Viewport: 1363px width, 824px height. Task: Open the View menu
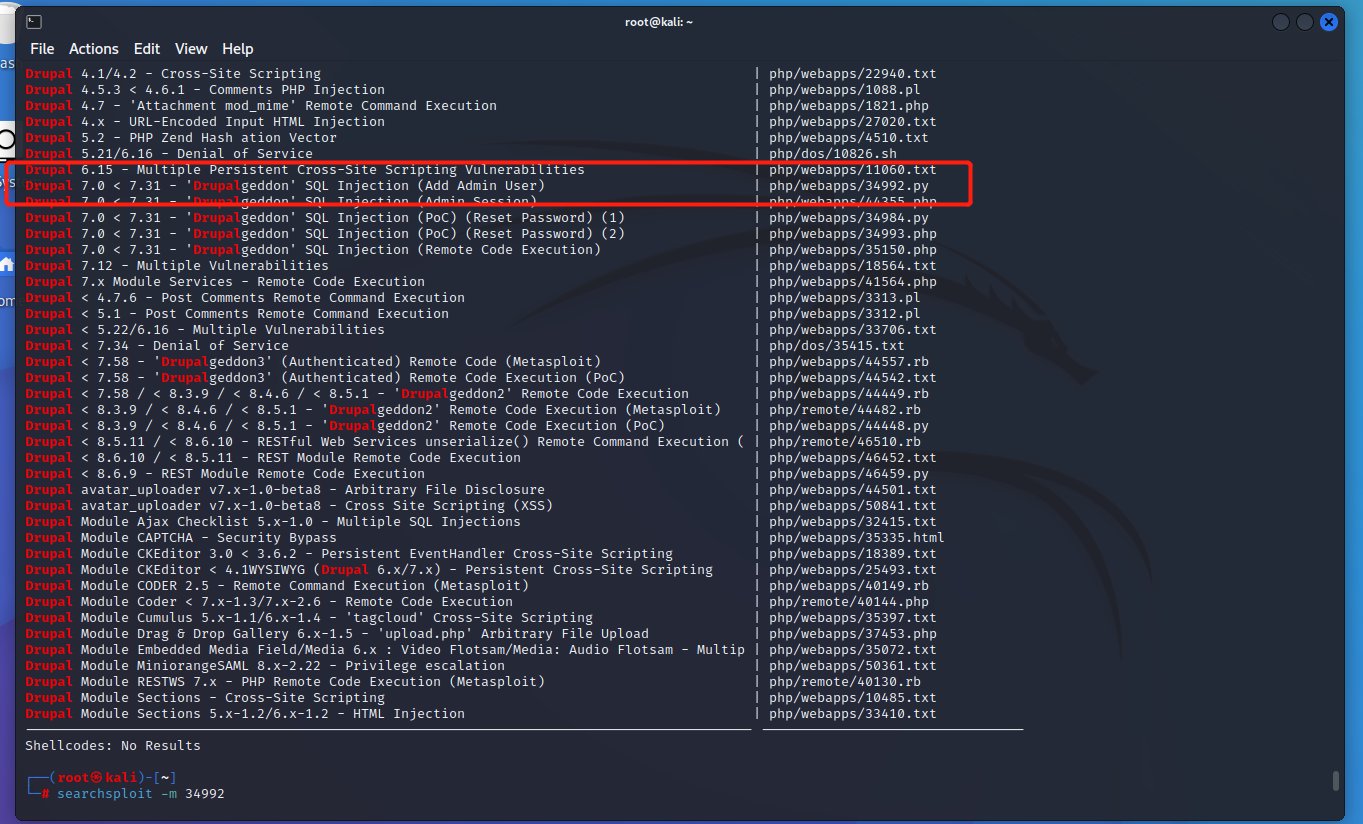(x=191, y=49)
